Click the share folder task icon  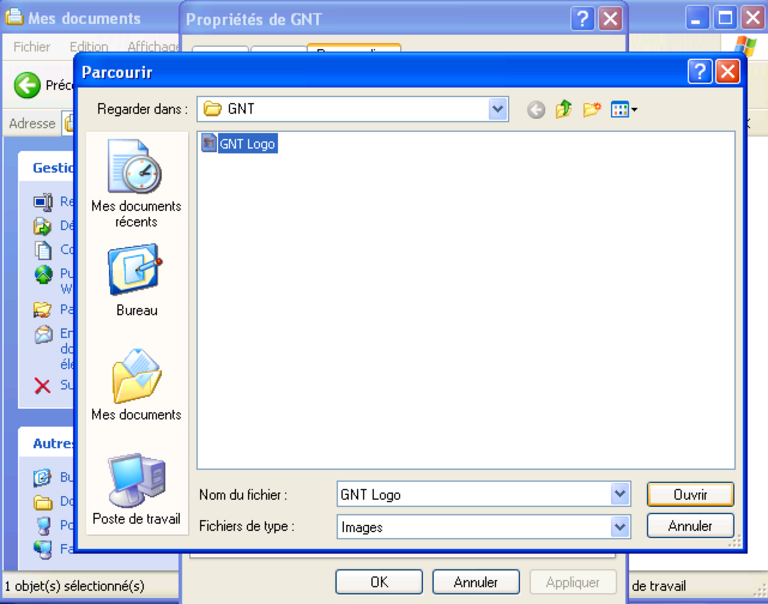click(x=43, y=310)
